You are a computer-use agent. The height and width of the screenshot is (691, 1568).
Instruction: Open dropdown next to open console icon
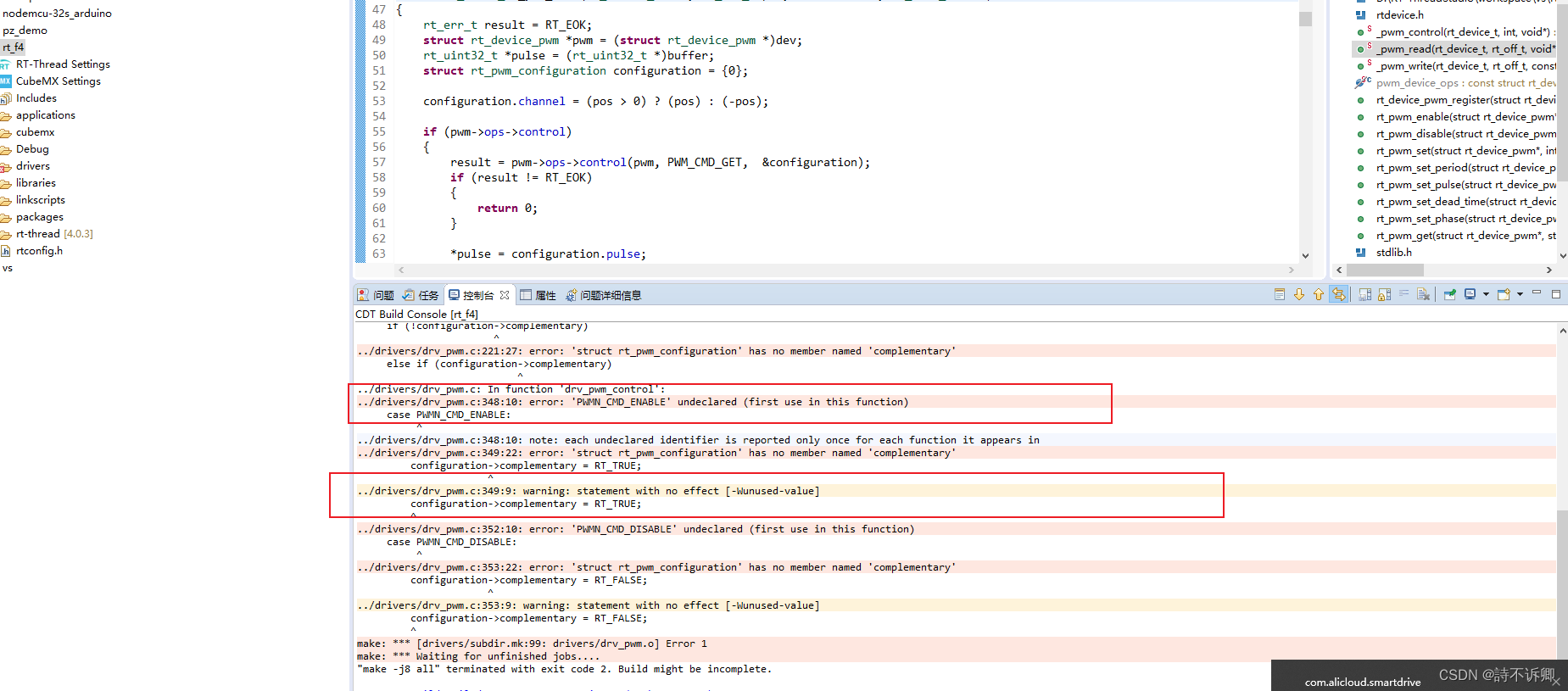tap(1520, 294)
